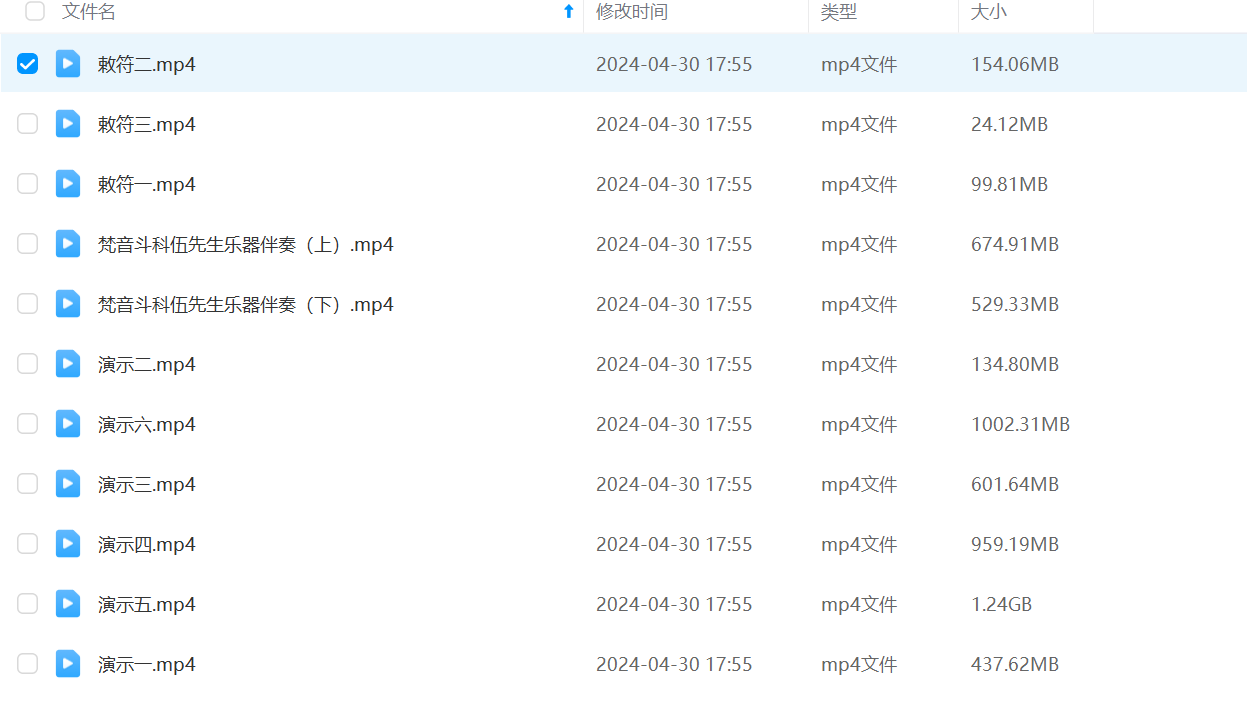Screen dimensions: 1247x701
Task: Open the file named 演示三.mp4
Action: click(146, 484)
